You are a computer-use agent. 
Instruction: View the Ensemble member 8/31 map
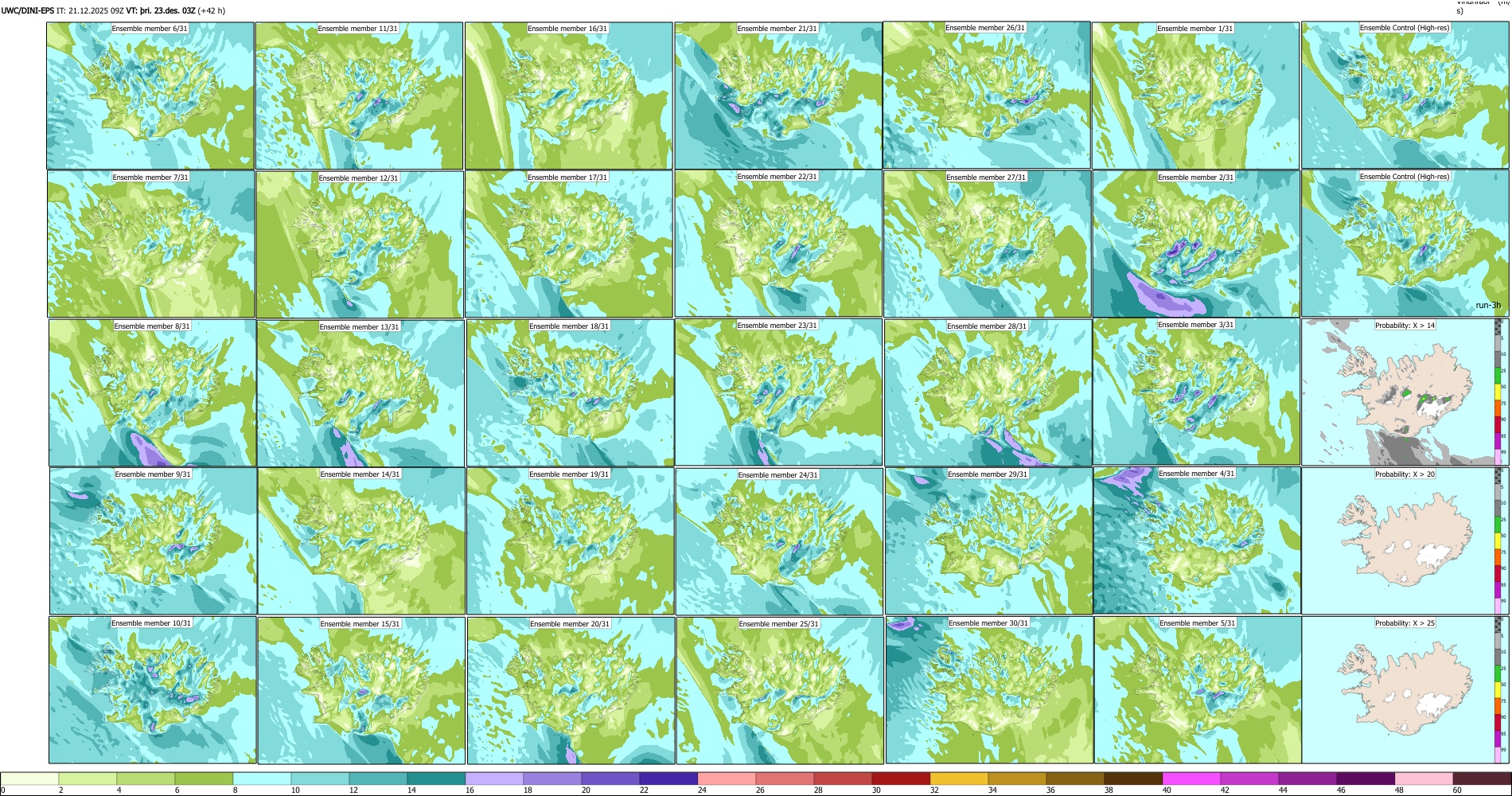(153, 393)
